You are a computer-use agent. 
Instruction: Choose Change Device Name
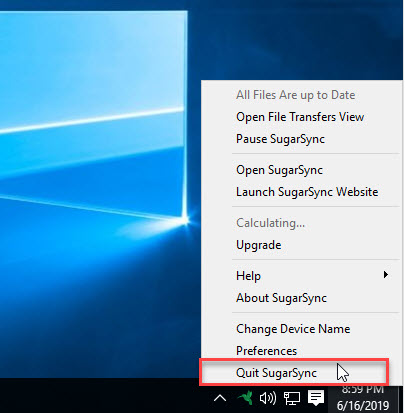pos(293,329)
